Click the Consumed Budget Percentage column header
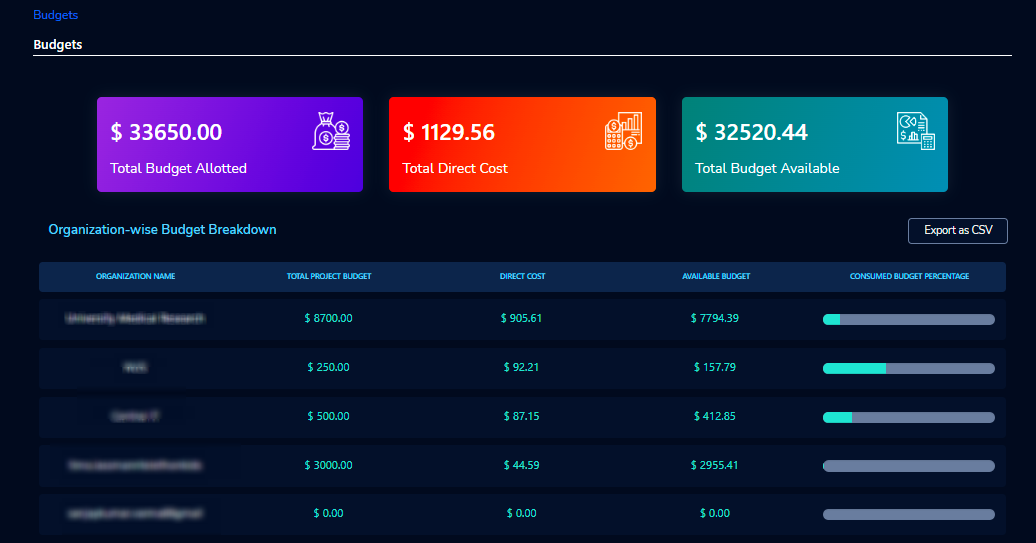This screenshot has height=543, width=1036. tap(909, 276)
